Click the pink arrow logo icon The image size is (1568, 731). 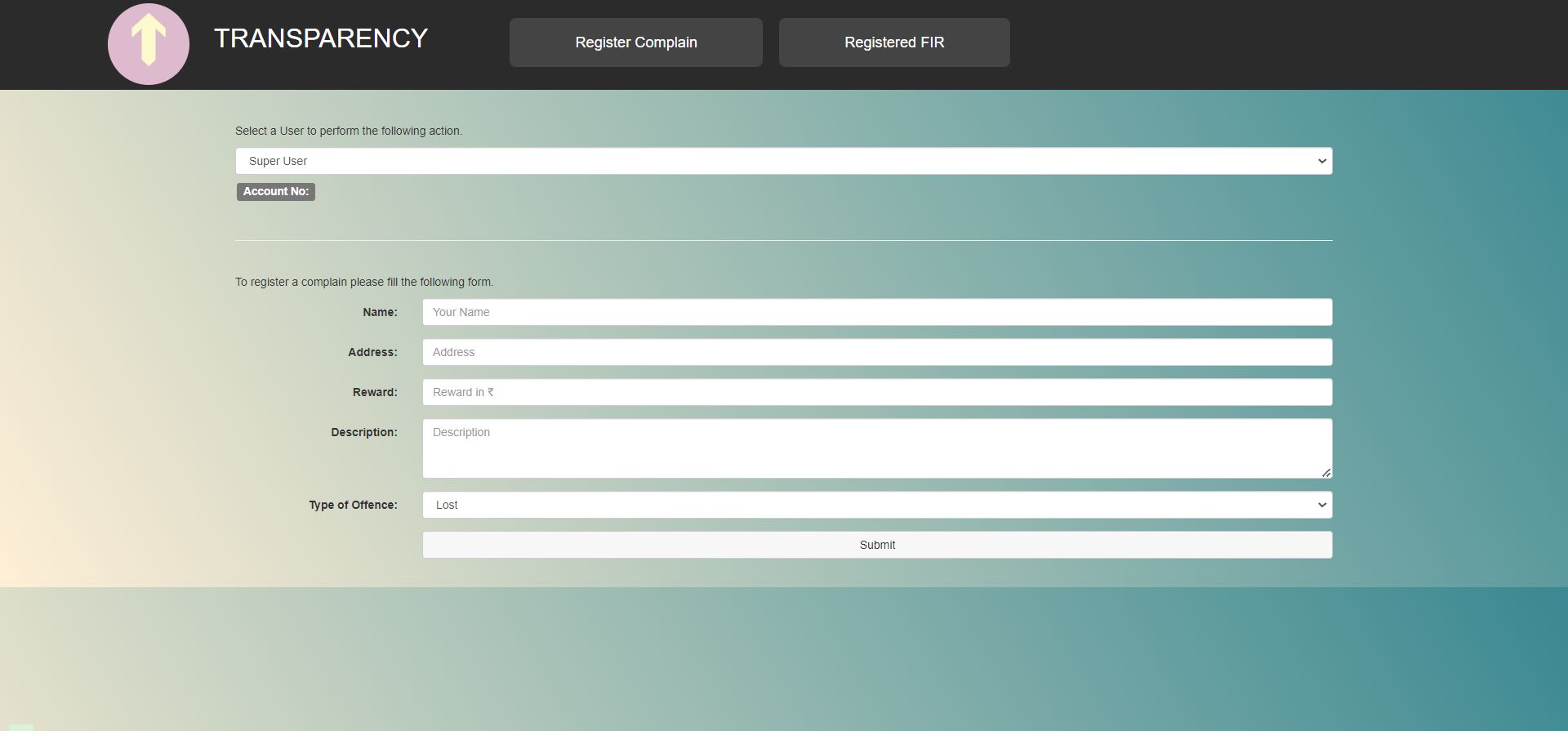[x=149, y=44]
